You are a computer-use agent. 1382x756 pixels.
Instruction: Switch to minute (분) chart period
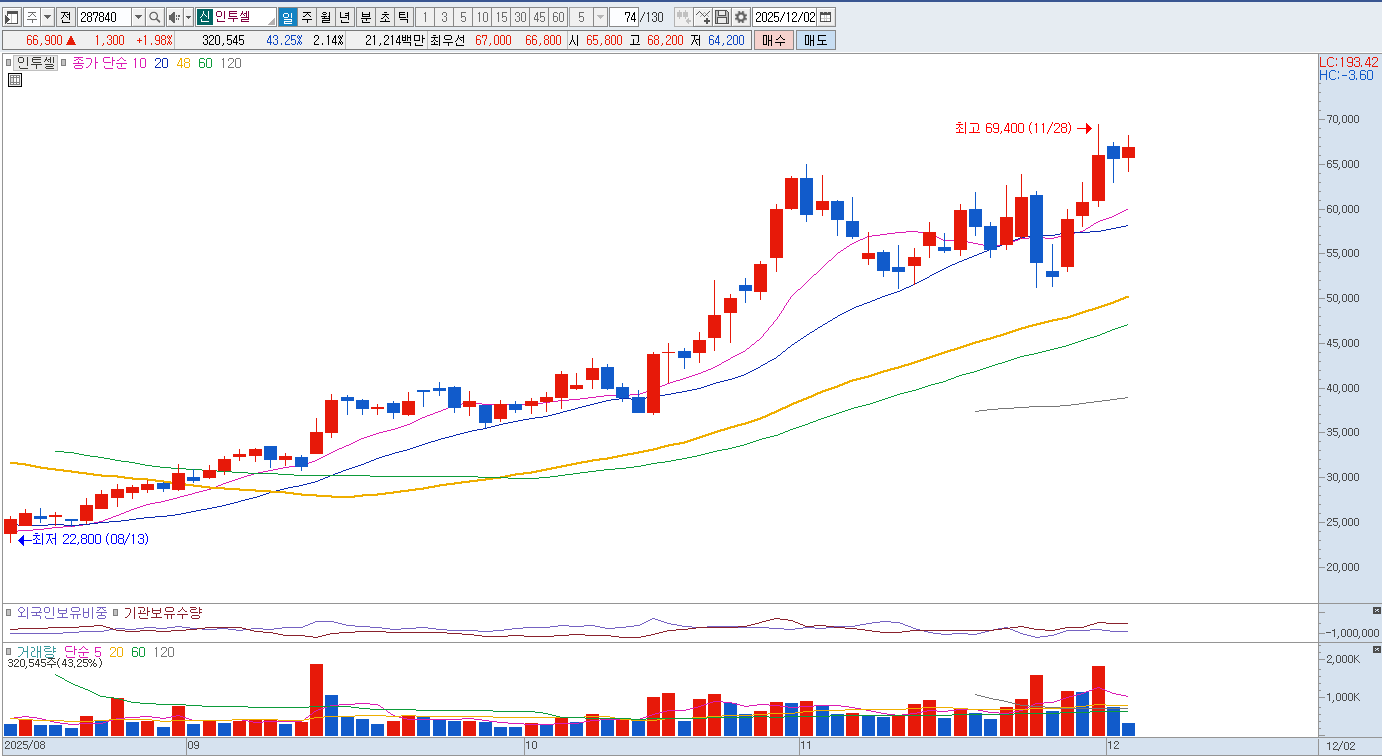click(365, 17)
